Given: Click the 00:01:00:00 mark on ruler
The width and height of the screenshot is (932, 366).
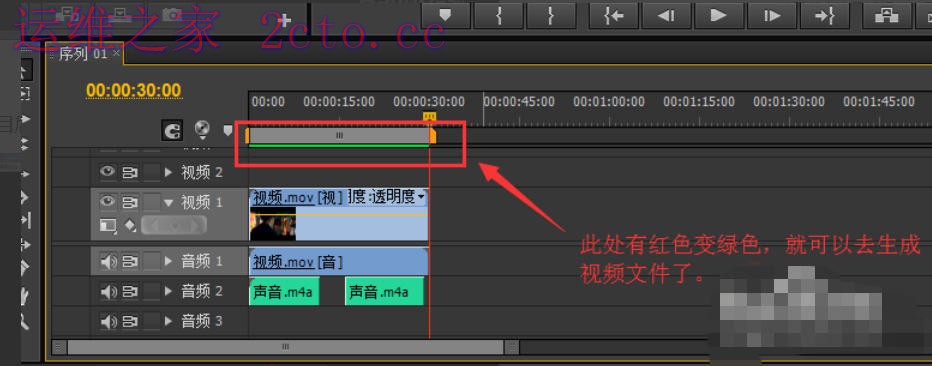Looking at the screenshot, I should [609, 102].
